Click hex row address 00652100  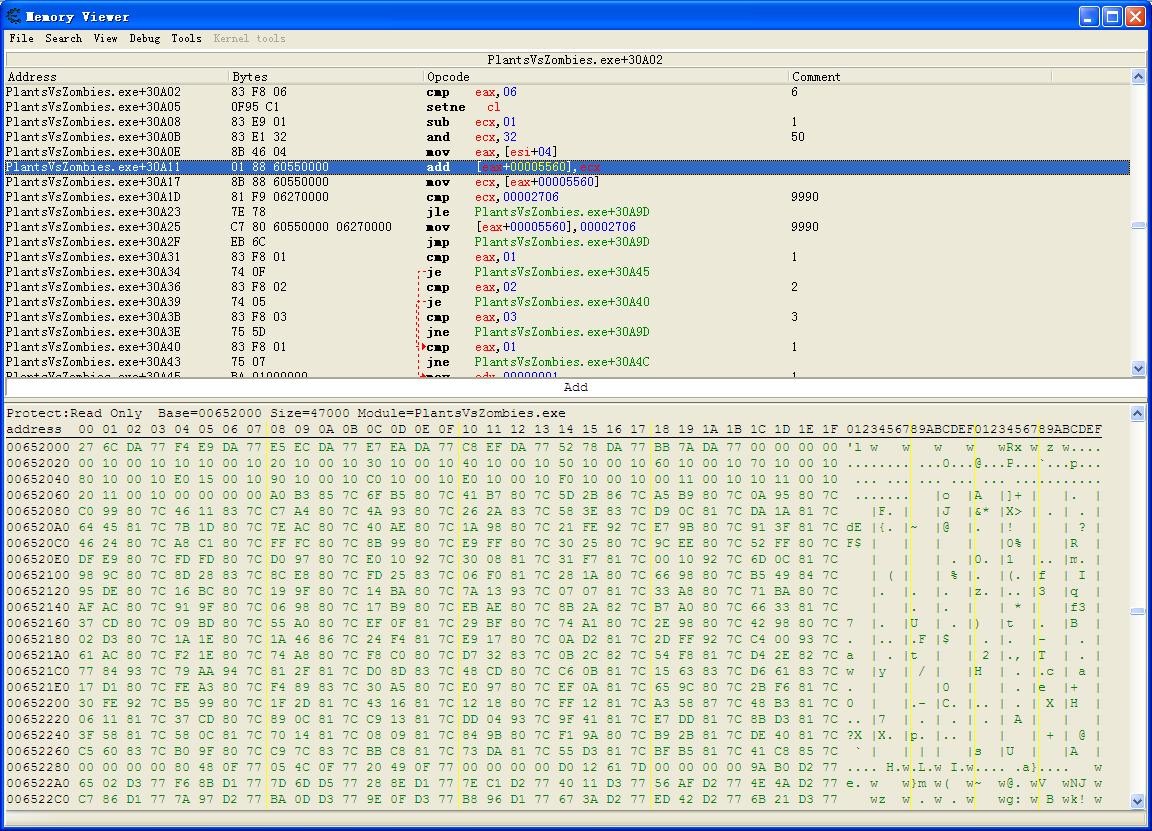[37, 575]
